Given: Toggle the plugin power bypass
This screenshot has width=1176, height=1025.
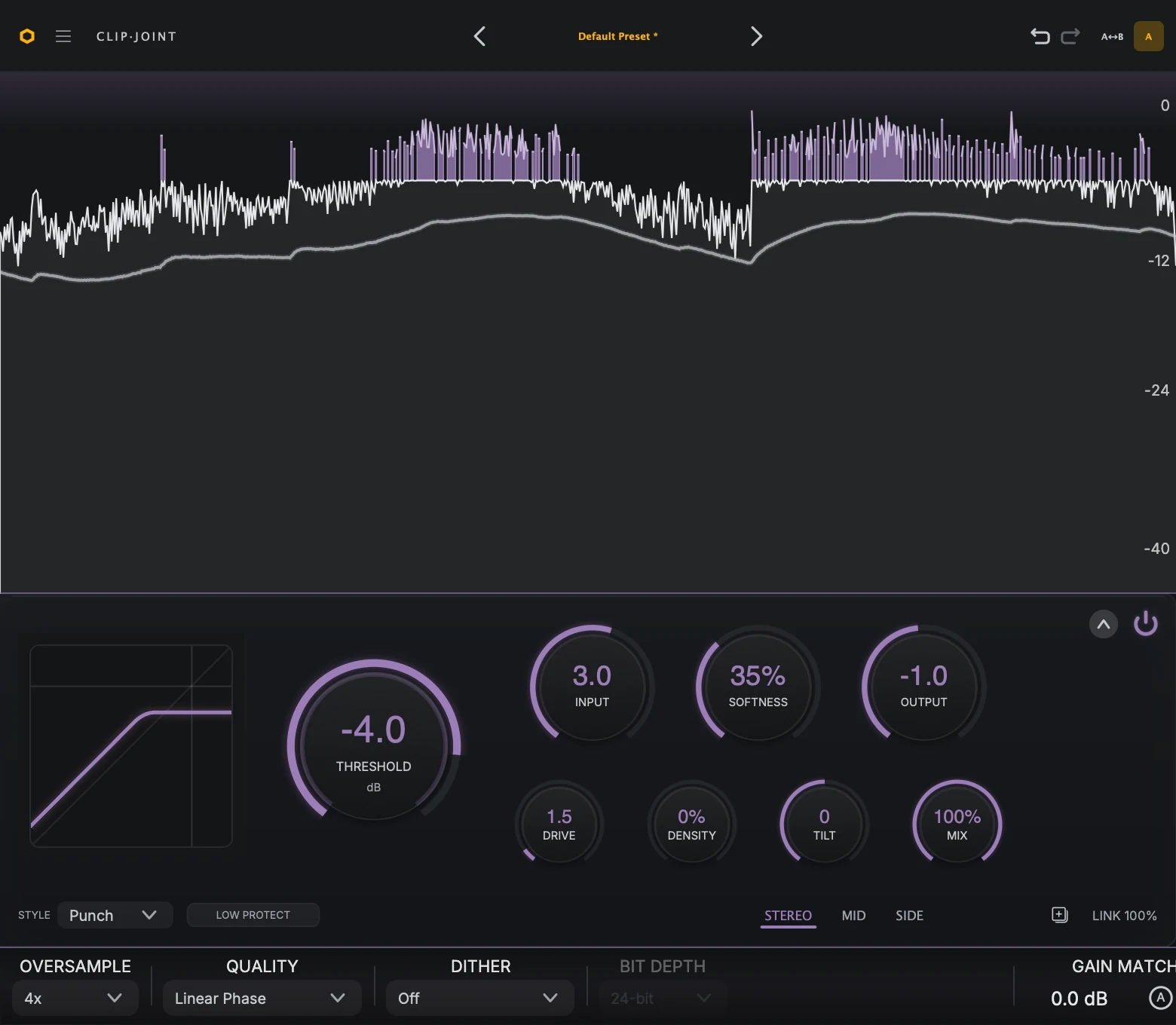Looking at the screenshot, I should 1146,624.
